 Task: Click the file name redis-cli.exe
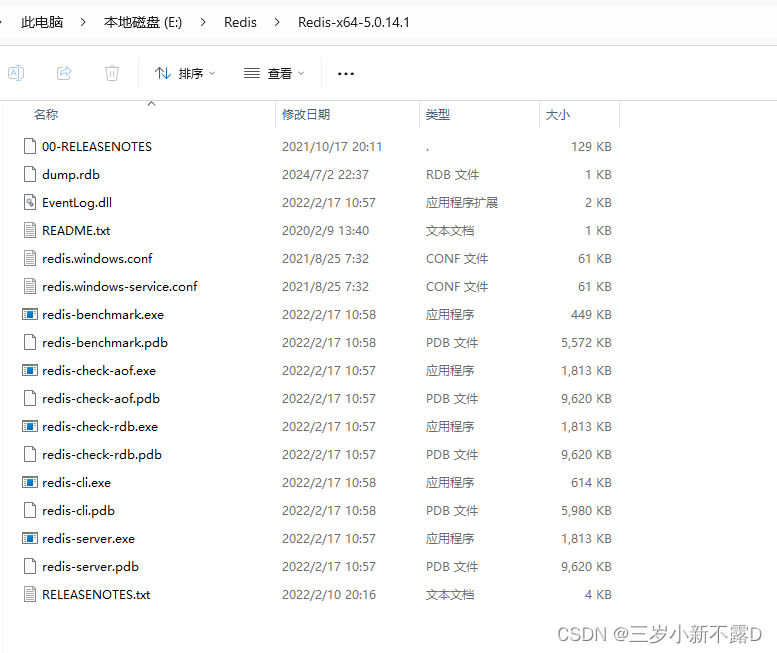tap(76, 483)
